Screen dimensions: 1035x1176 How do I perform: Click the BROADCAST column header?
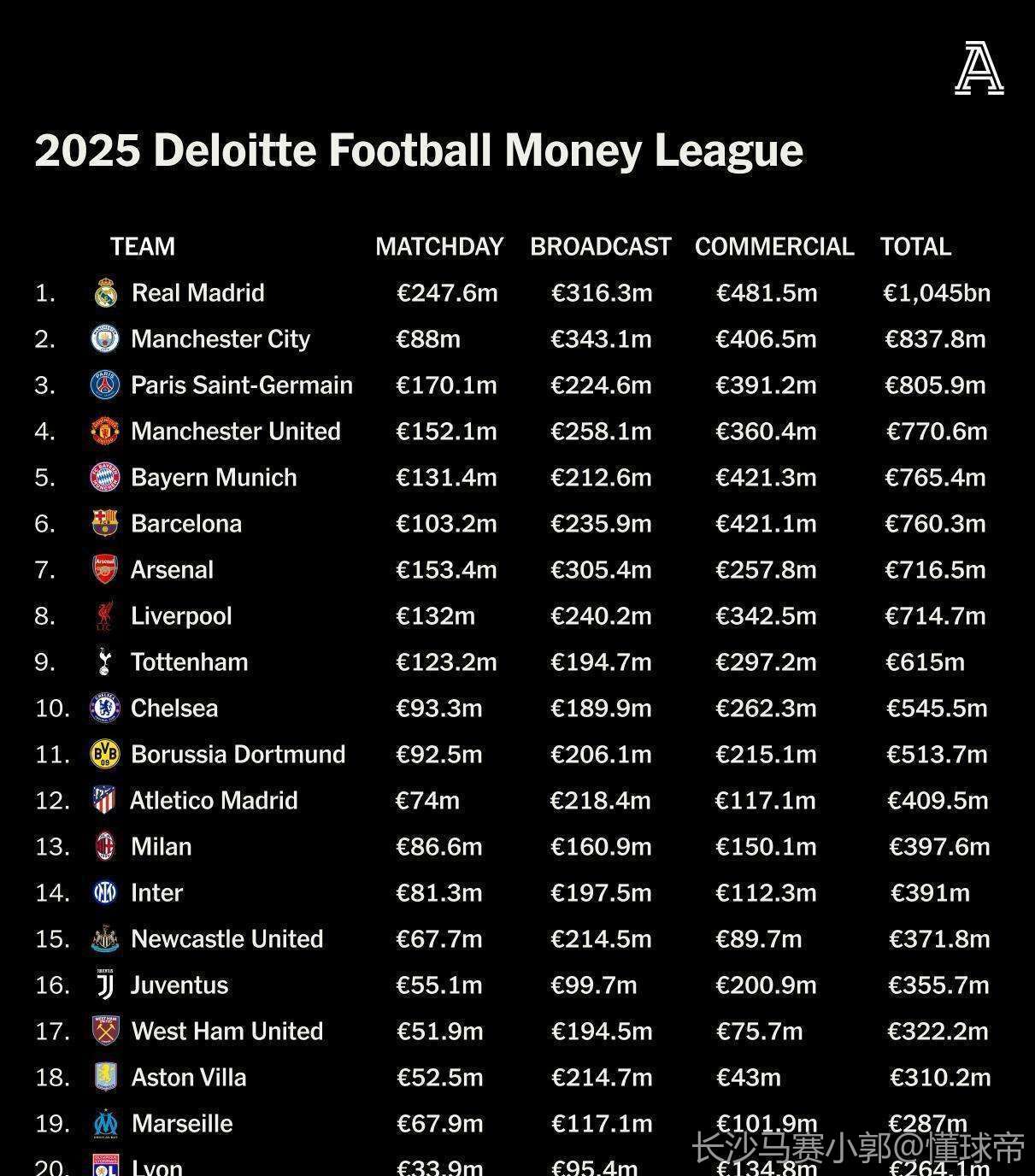click(x=600, y=247)
